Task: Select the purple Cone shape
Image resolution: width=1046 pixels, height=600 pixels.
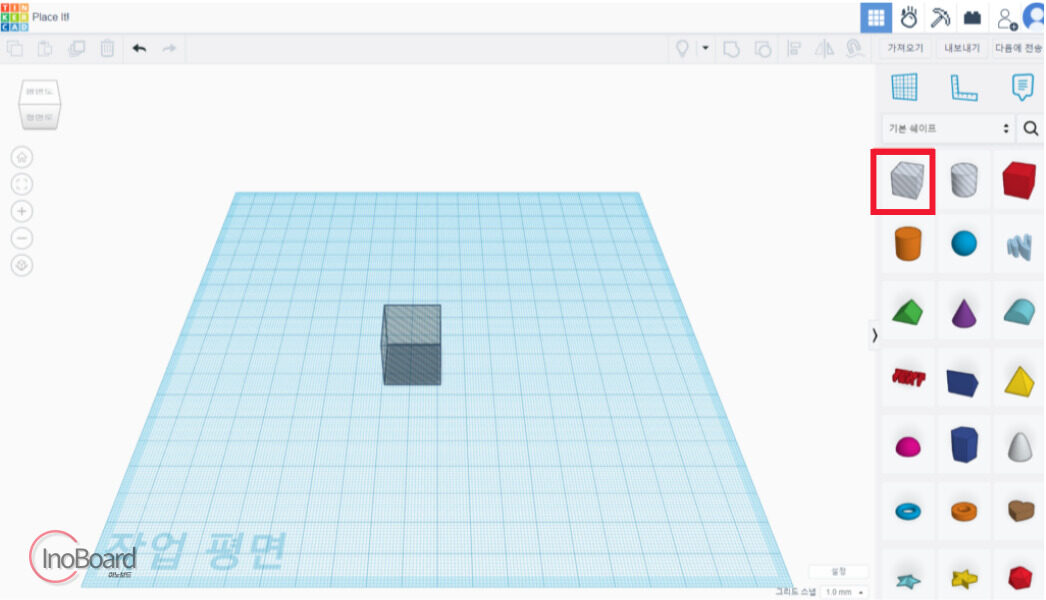Action: coord(964,312)
